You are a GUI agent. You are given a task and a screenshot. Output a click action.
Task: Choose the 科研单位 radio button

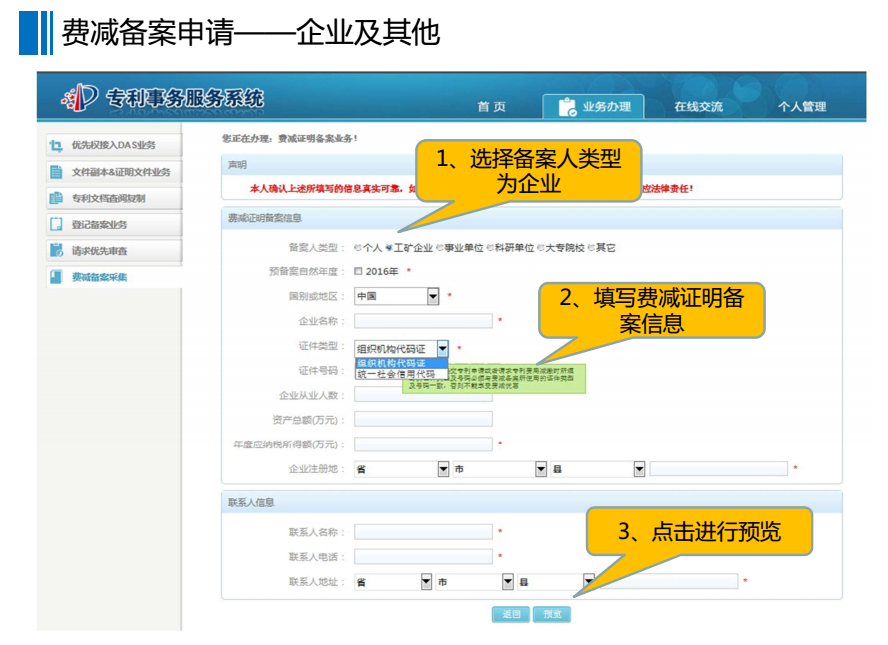[490, 247]
